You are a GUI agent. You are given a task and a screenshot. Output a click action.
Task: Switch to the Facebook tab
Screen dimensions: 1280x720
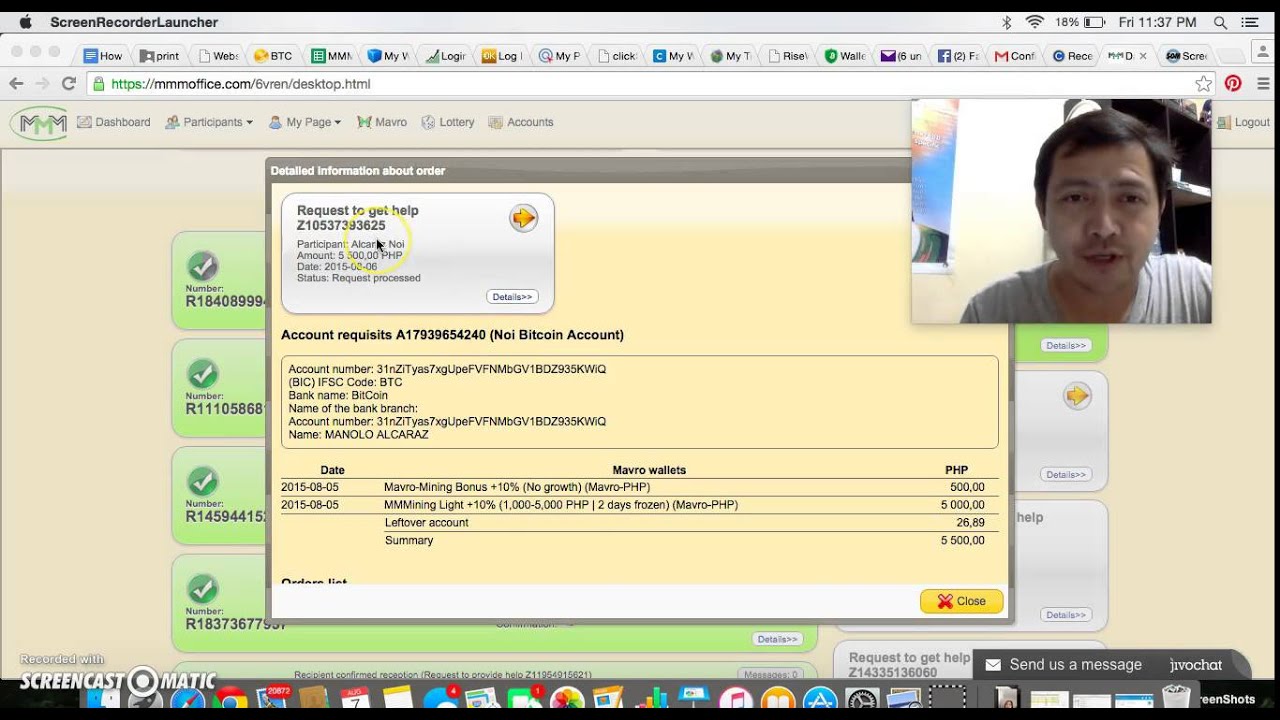coord(958,56)
